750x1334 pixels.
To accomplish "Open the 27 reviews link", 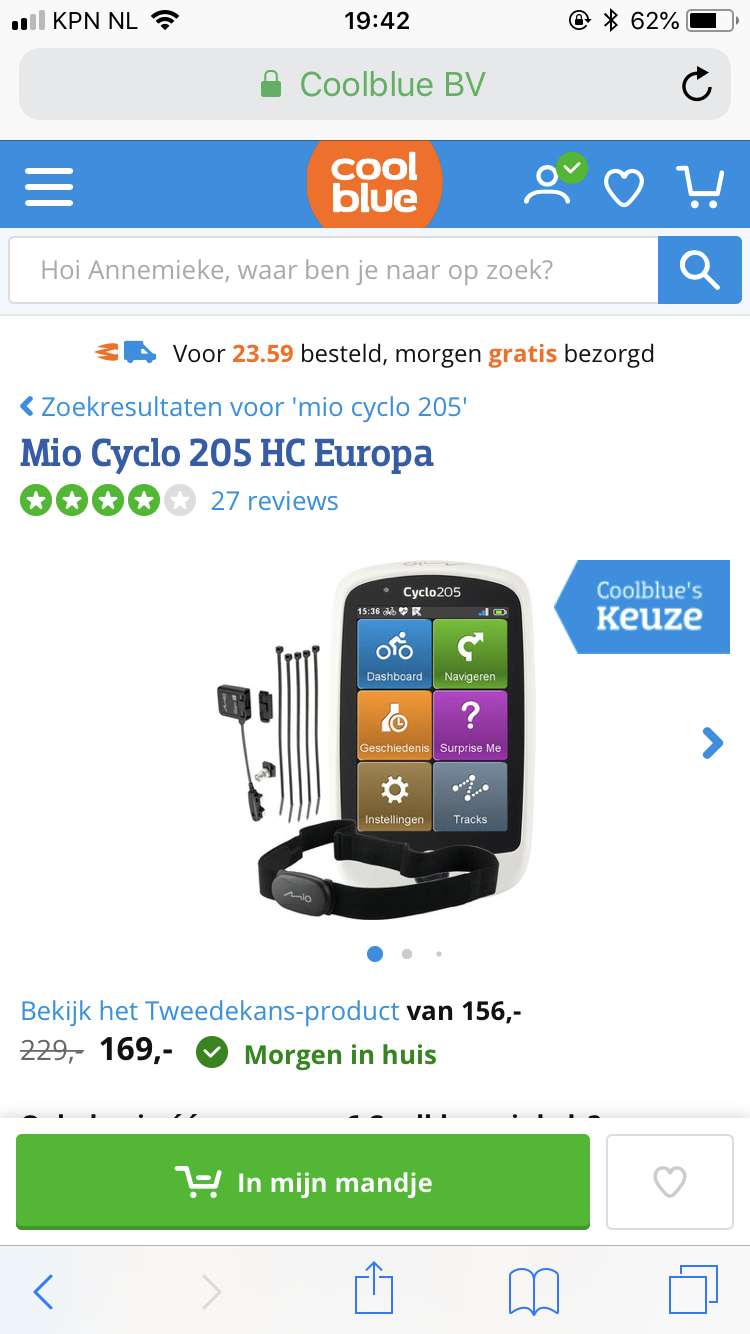I will (274, 500).
